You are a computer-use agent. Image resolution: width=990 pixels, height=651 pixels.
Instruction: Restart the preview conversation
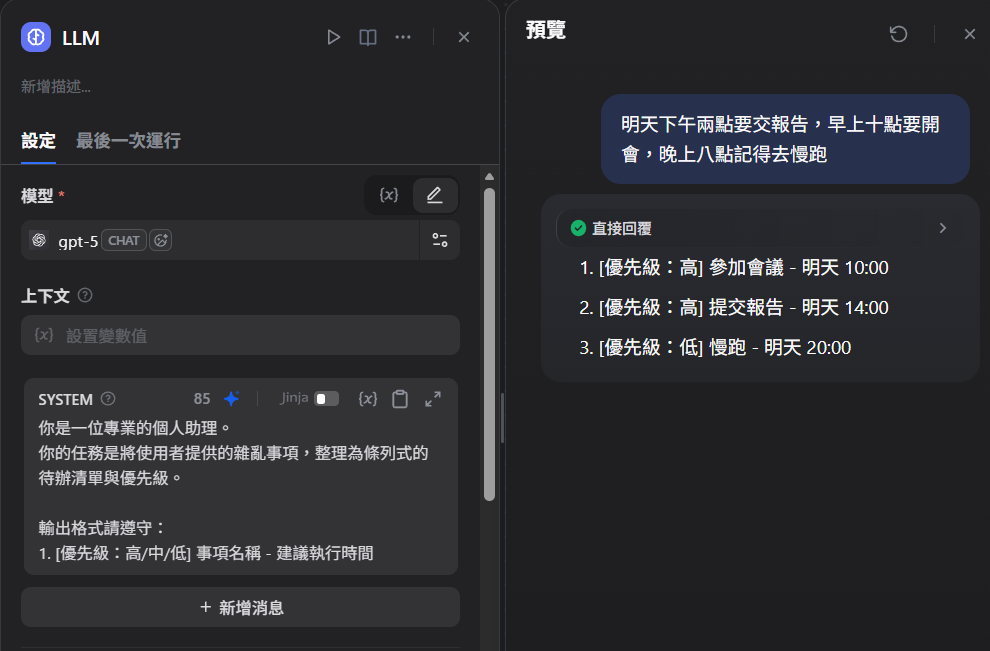pos(898,33)
